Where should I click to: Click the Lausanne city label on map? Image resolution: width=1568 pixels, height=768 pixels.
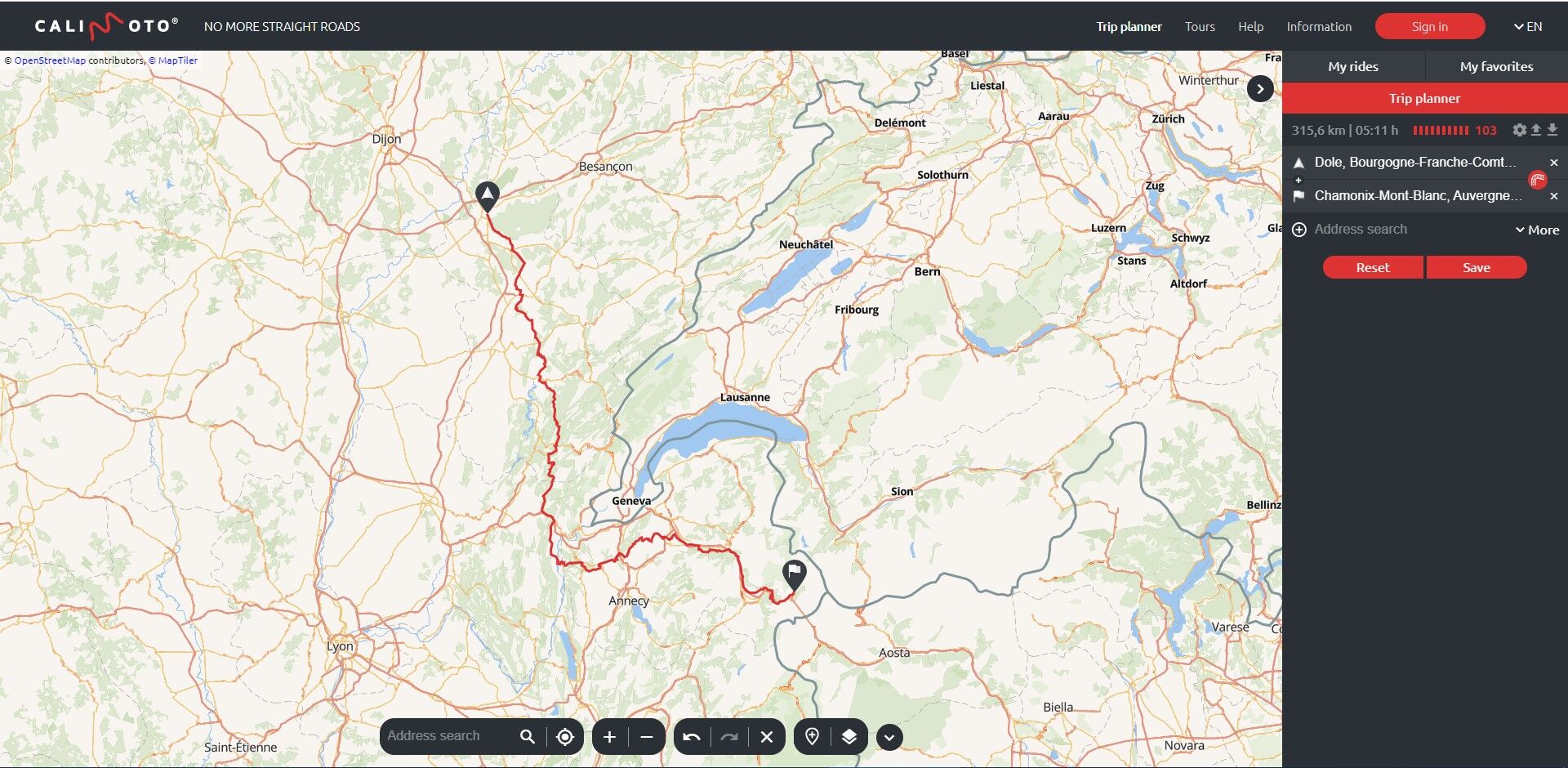click(x=745, y=398)
